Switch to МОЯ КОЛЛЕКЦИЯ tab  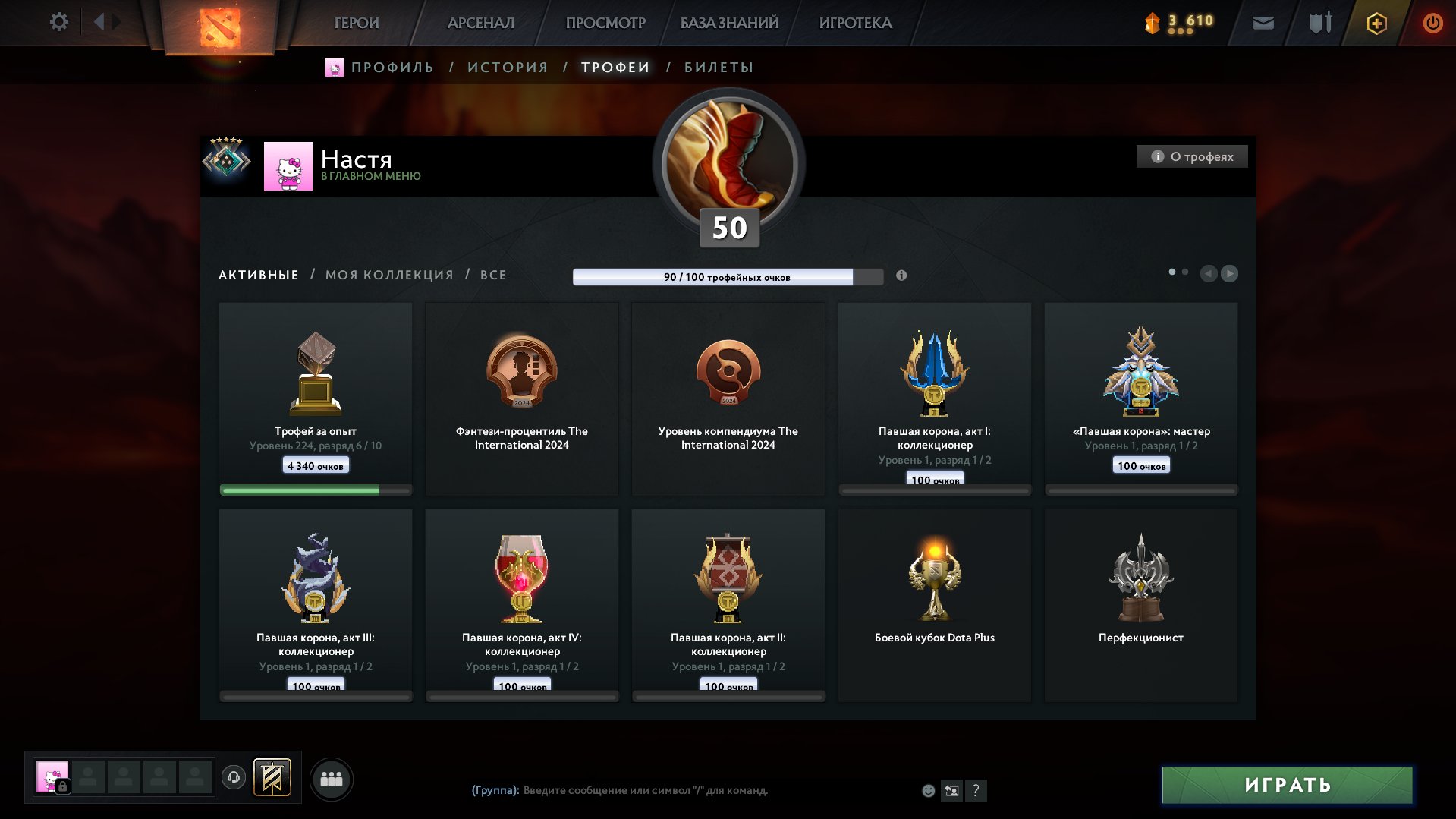coord(389,275)
